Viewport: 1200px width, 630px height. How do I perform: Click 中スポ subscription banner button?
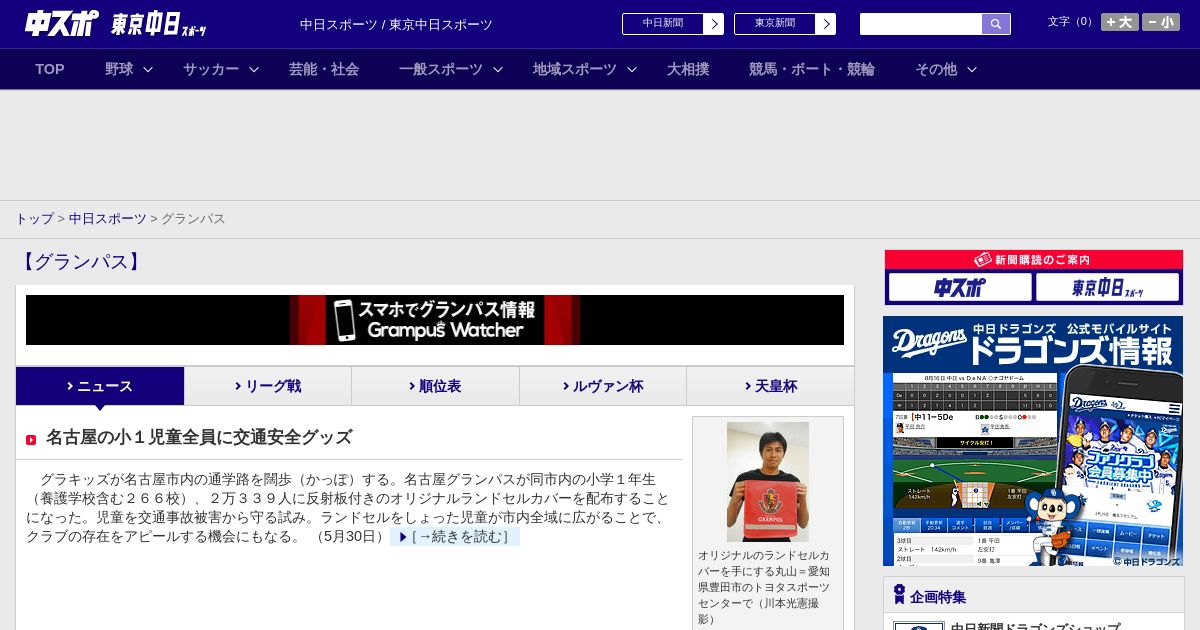point(960,287)
